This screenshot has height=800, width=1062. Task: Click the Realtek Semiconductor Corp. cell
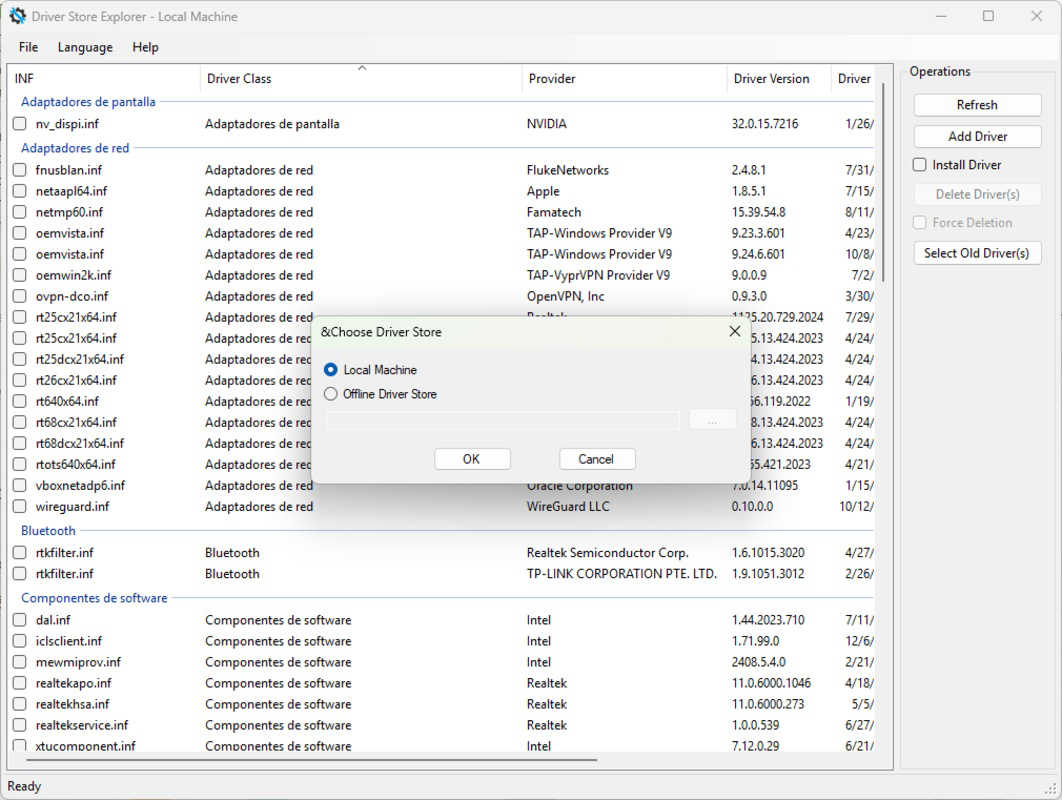tap(608, 553)
